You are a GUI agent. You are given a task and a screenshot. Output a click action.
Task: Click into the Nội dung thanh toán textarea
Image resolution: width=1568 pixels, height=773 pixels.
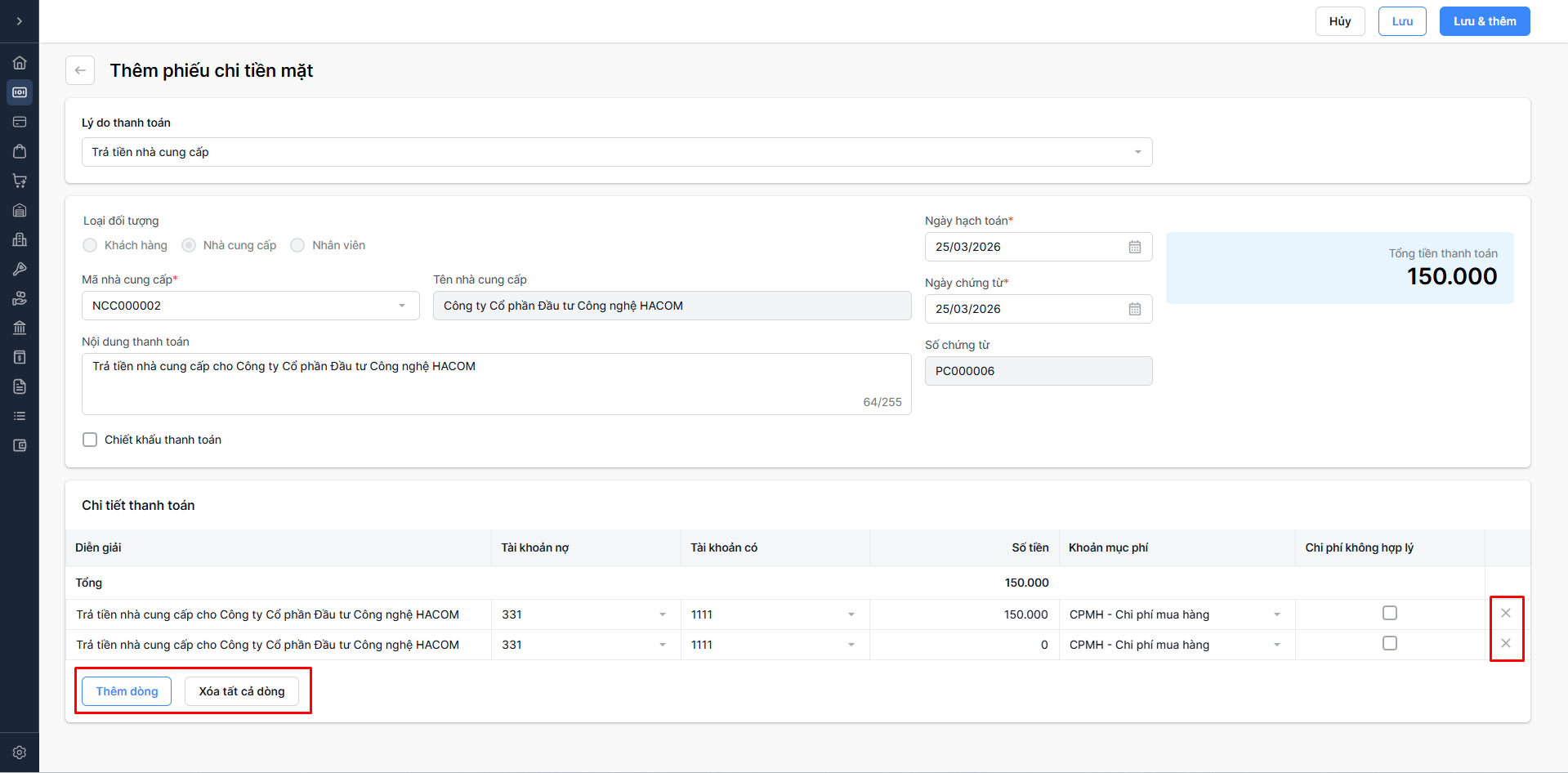[x=495, y=383]
